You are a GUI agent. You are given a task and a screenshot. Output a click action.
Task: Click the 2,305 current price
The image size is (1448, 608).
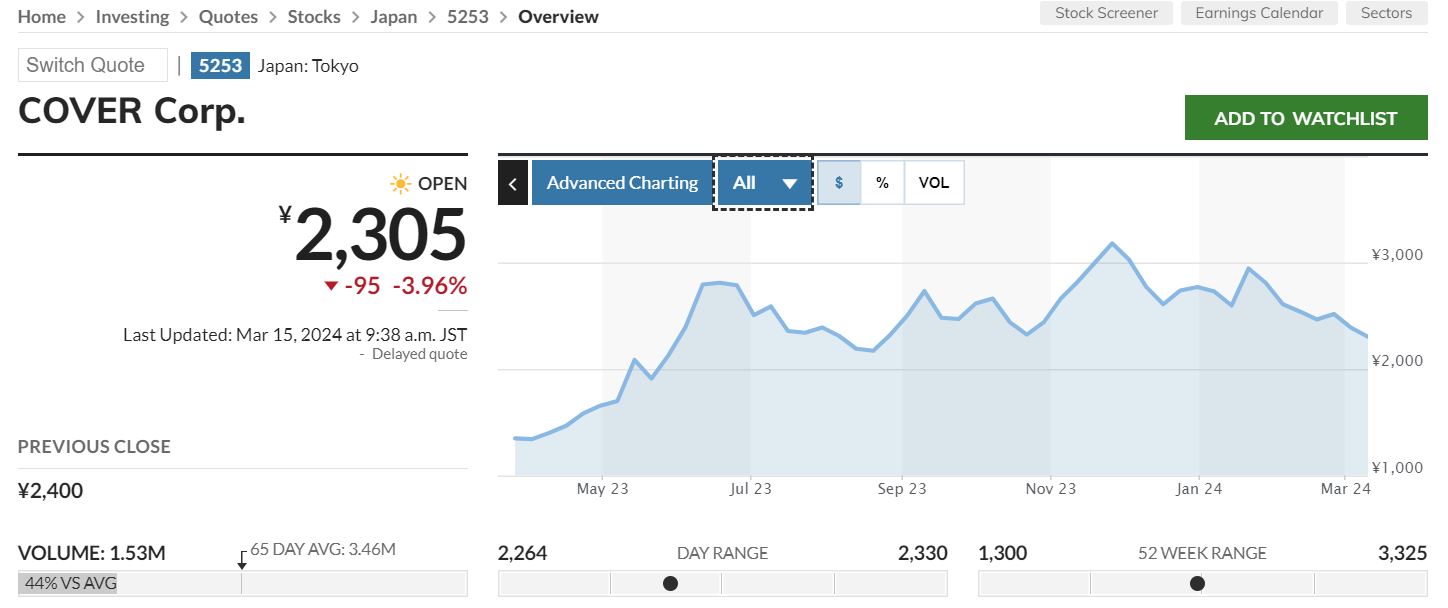380,235
